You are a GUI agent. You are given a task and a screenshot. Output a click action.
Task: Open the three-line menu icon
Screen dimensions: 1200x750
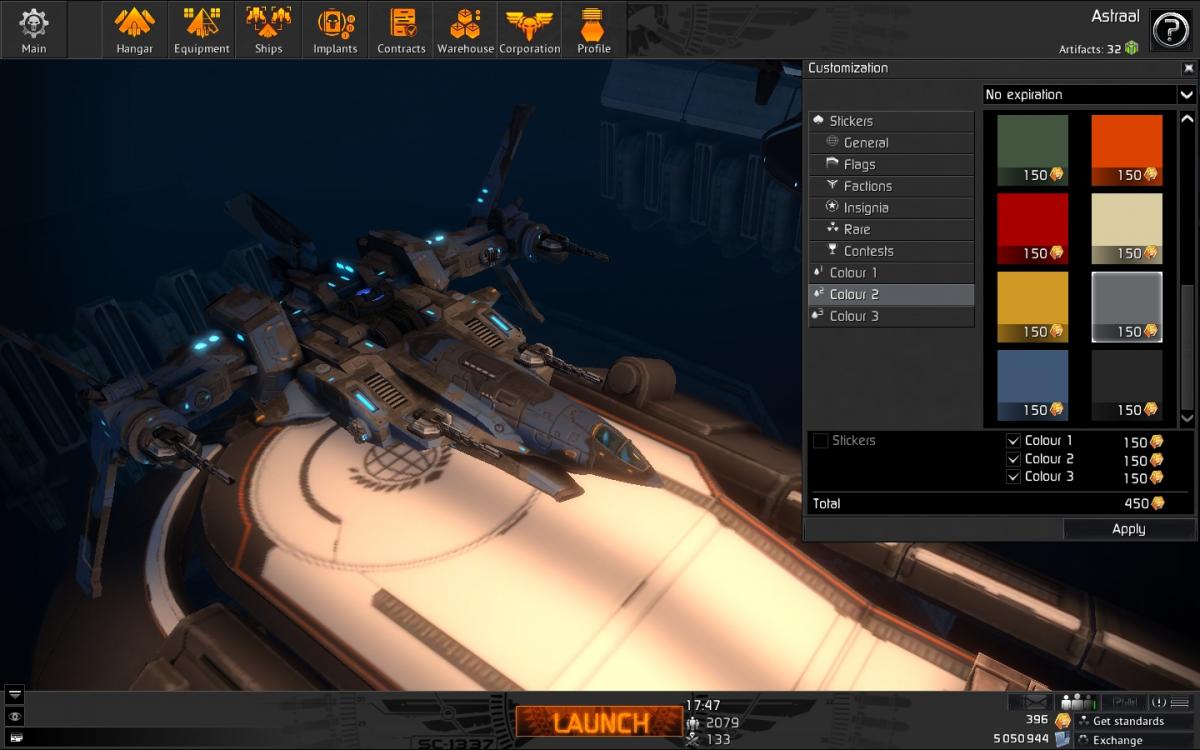[x=1181, y=702]
